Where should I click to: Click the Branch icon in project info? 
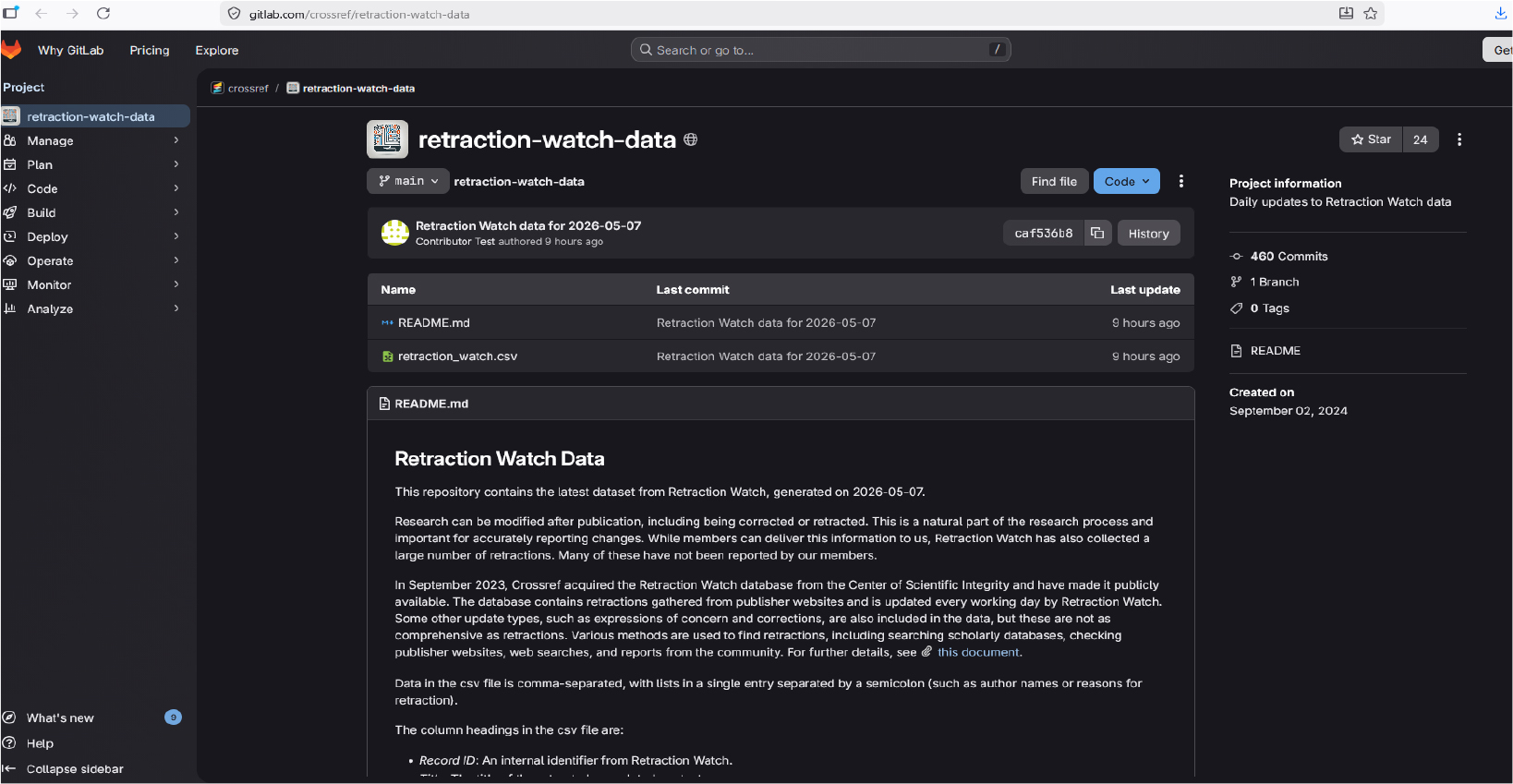1236,282
